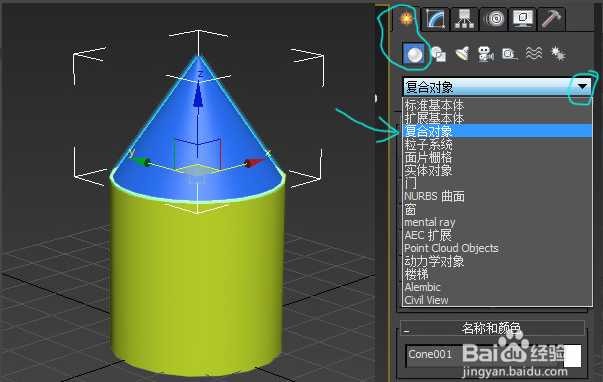Choose AEC 扩展 from the list

point(497,235)
